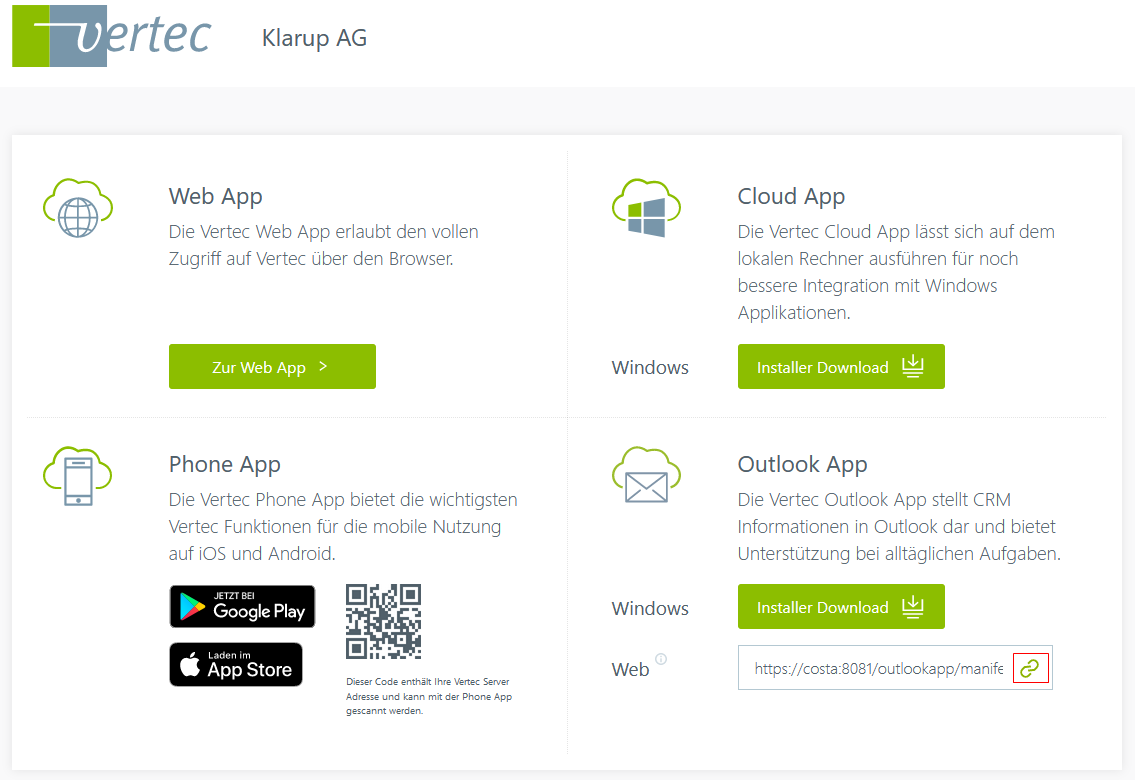Download the Outlook App Windows Installer

(841, 606)
